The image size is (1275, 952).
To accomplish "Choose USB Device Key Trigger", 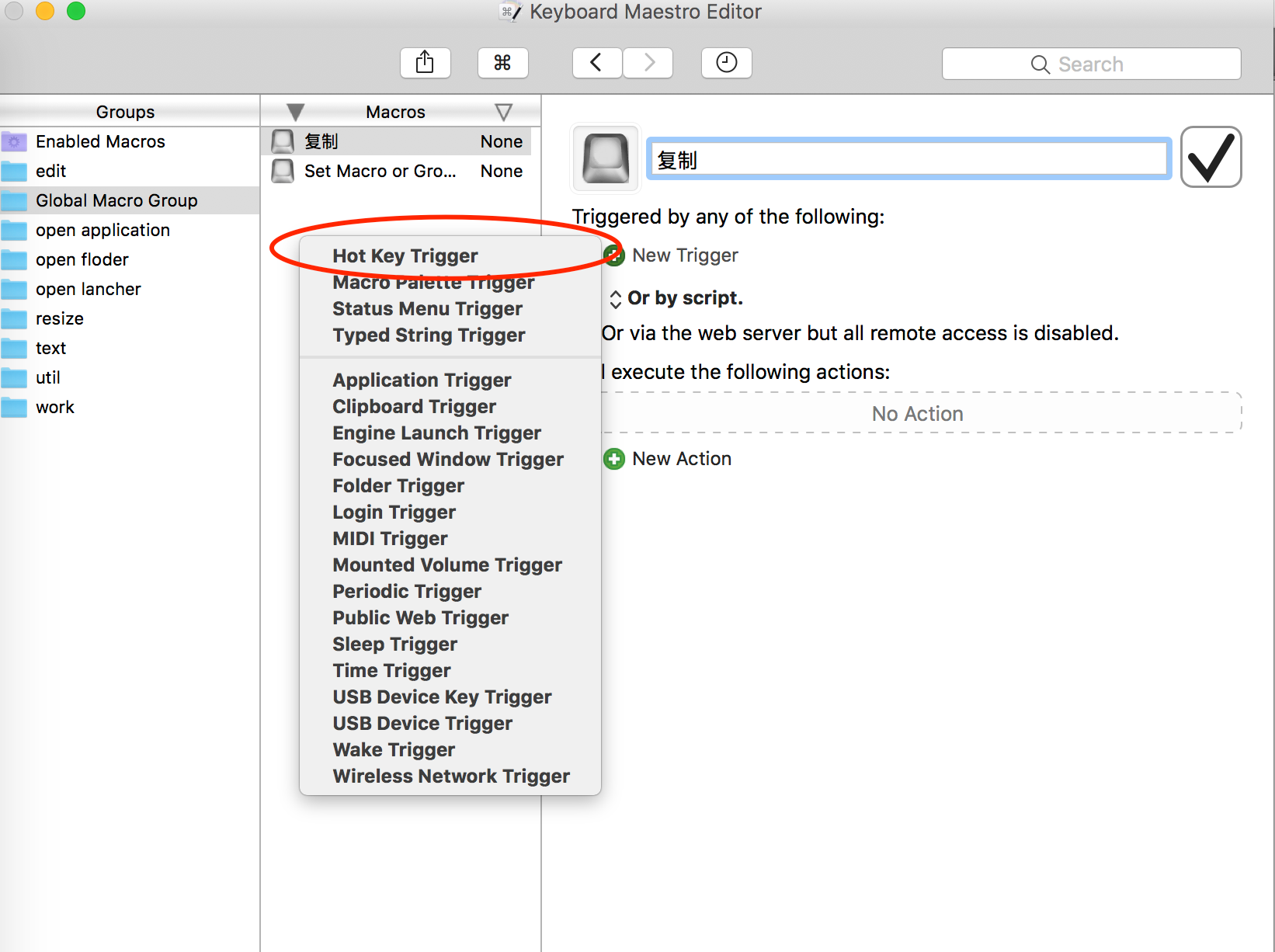I will 450,697.
